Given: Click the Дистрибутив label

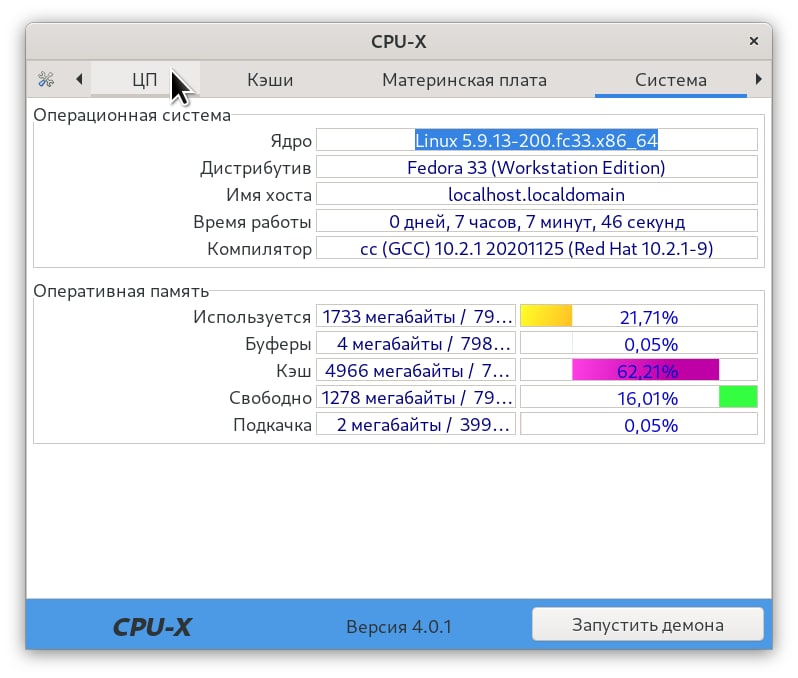Looking at the screenshot, I should point(255,168).
